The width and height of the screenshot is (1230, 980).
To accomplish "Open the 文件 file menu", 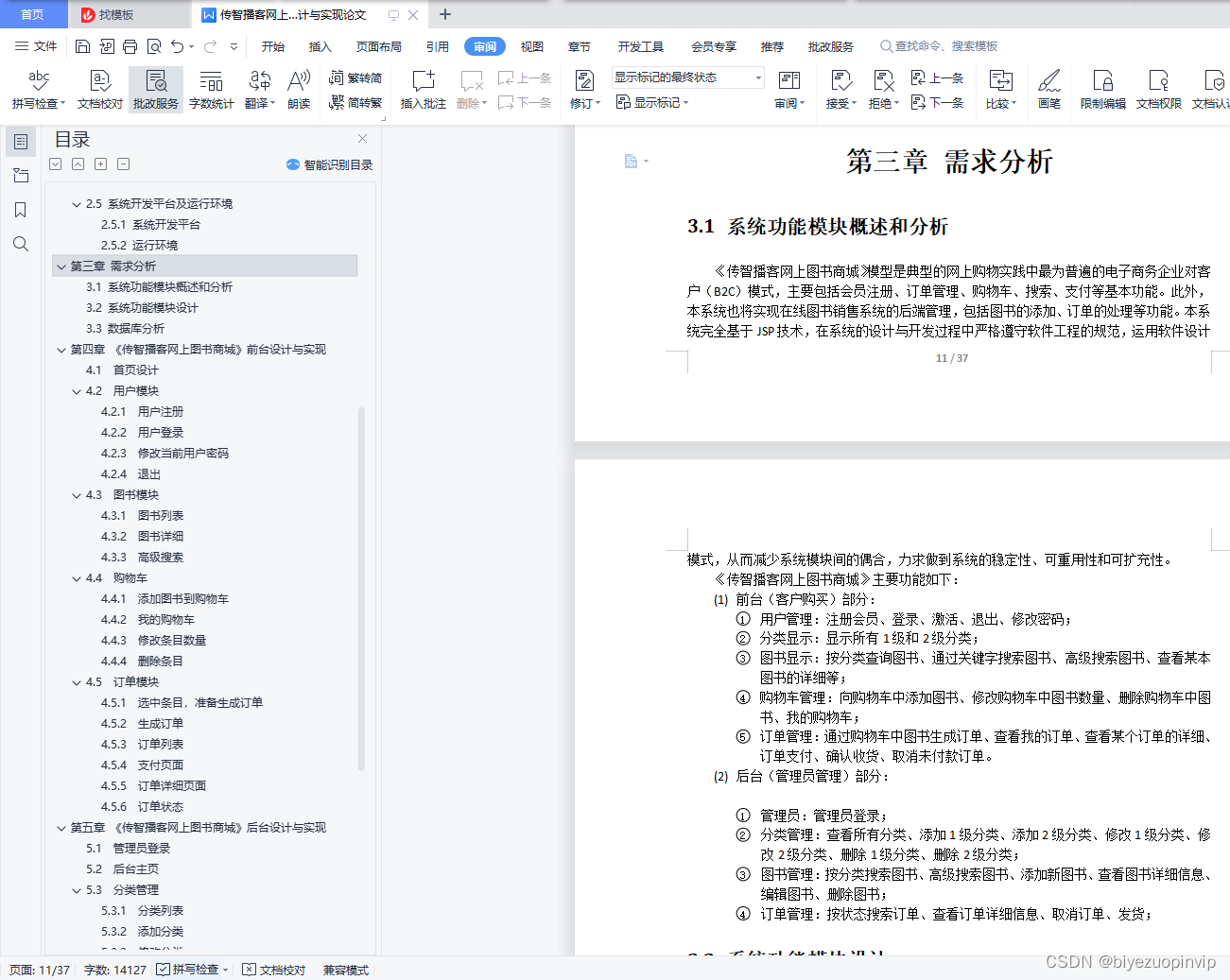I will (x=37, y=46).
